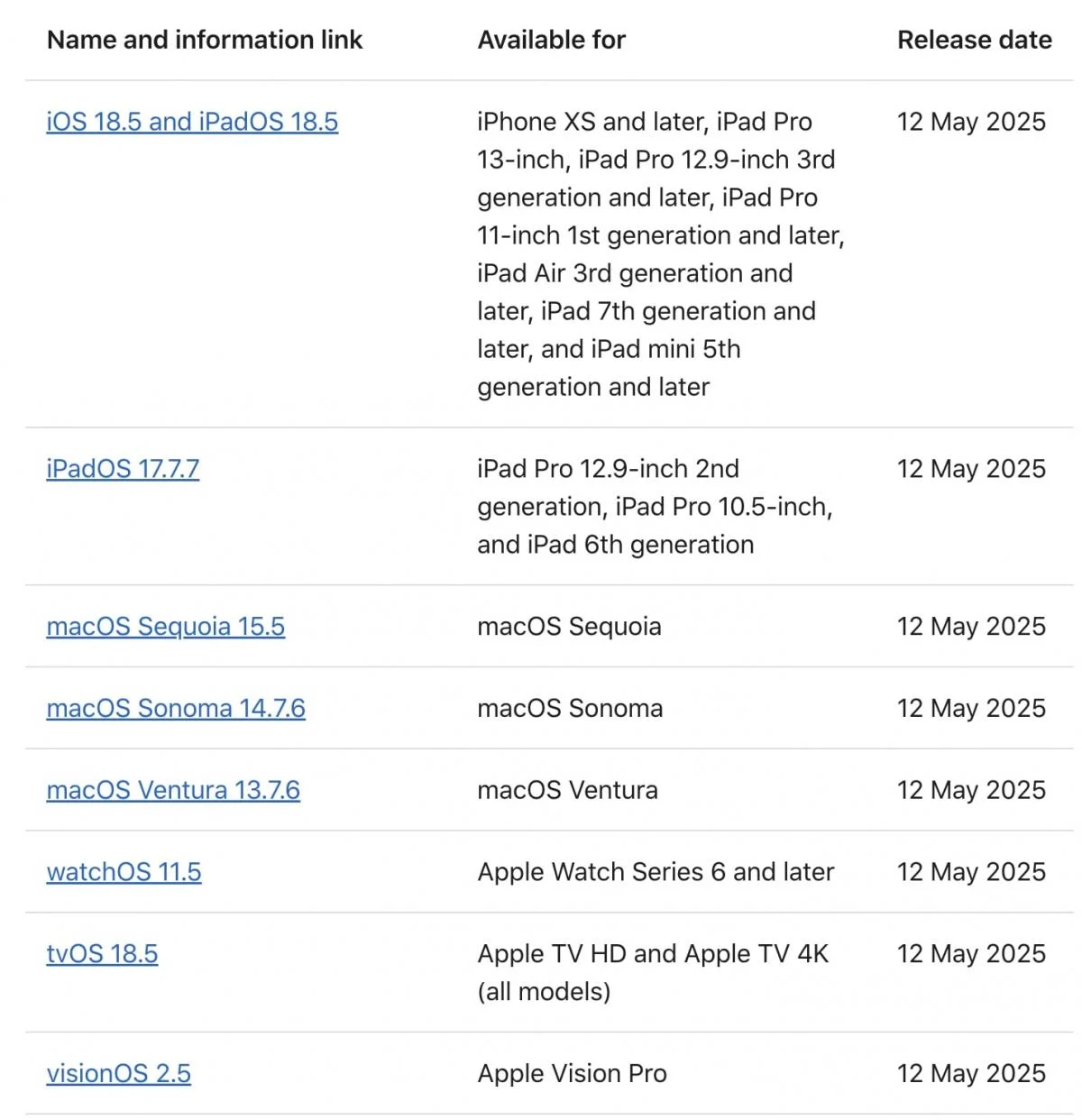Open the iOS 18.5 and iPadOS 18.5 link
Screen dimensions: 1082x1120
point(192,122)
